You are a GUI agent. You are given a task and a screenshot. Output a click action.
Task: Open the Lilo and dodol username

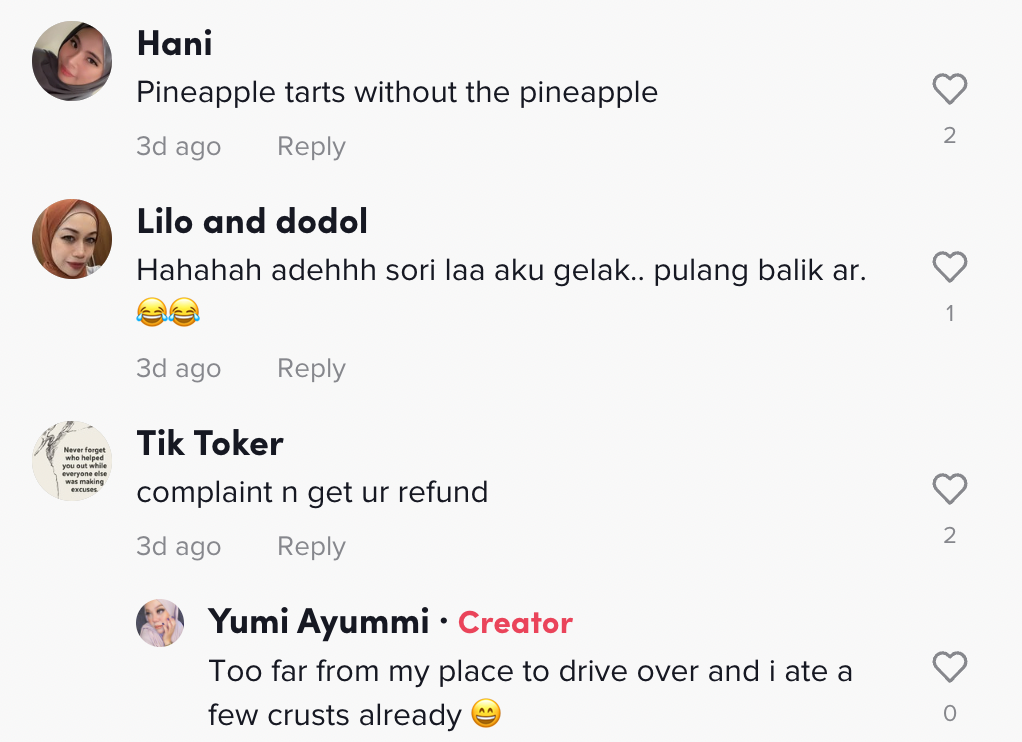[x=252, y=221]
